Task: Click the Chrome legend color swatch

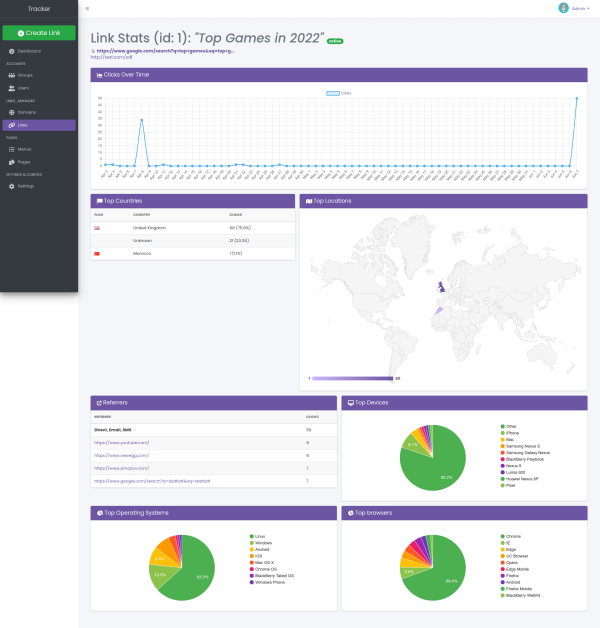Action: pyautogui.click(x=501, y=536)
